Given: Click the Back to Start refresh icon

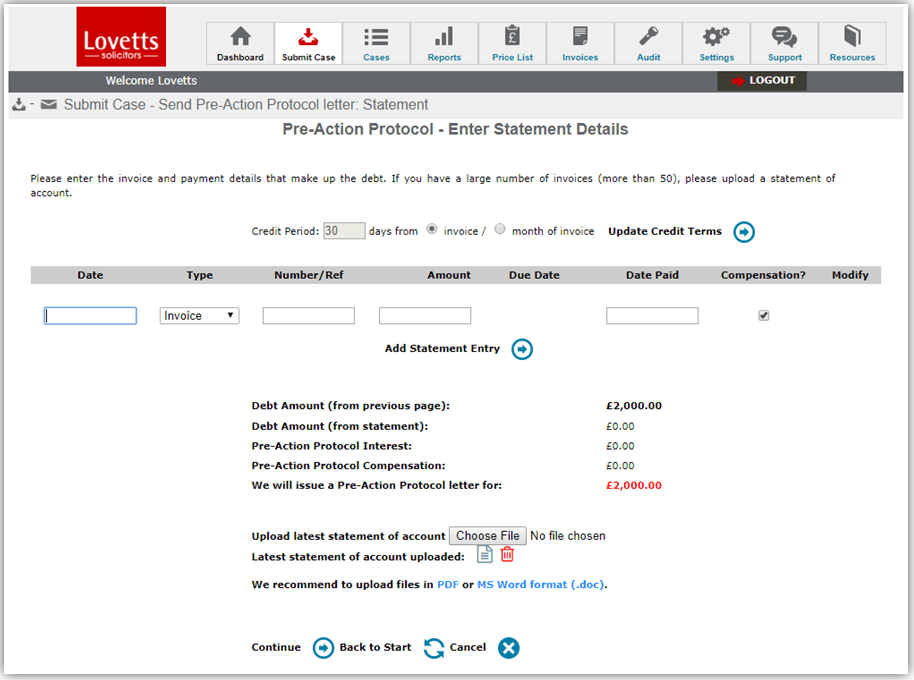Looking at the screenshot, I should pyautogui.click(x=433, y=648).
